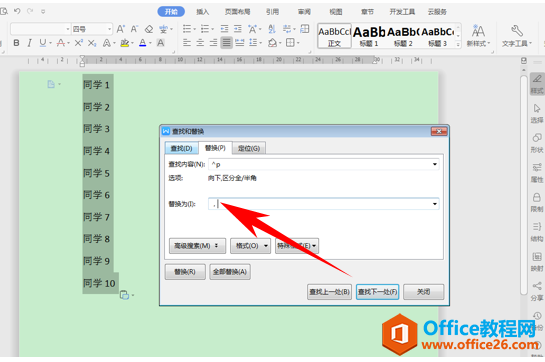Screen dimensions: 545x362
Task: Expand the styles gallery more arrow
Action: coord(458,45)
